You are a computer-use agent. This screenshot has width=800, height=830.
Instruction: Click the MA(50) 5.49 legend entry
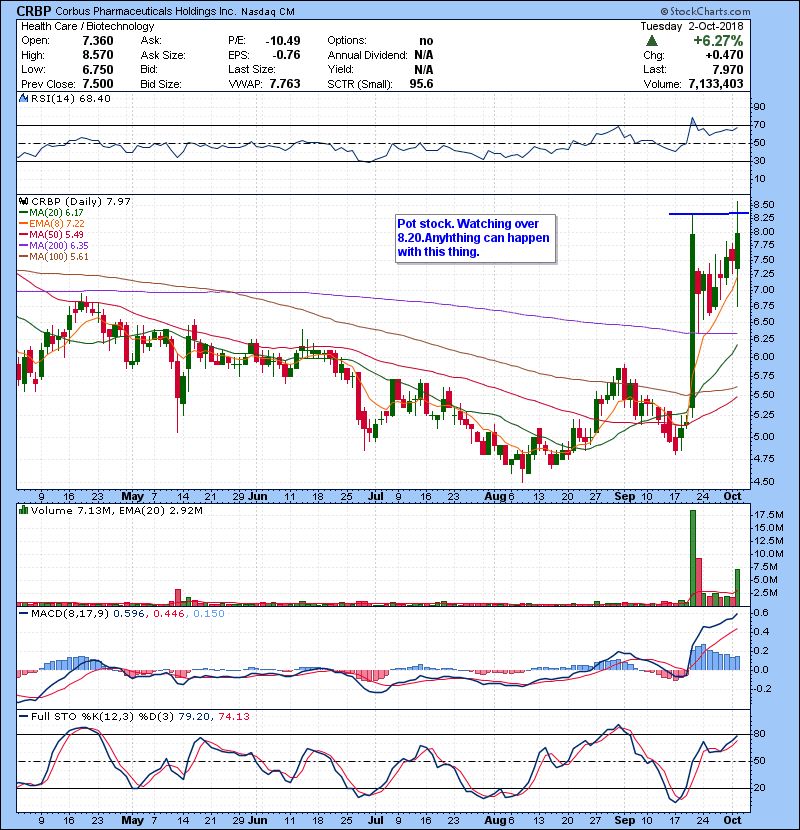[51, 234]
